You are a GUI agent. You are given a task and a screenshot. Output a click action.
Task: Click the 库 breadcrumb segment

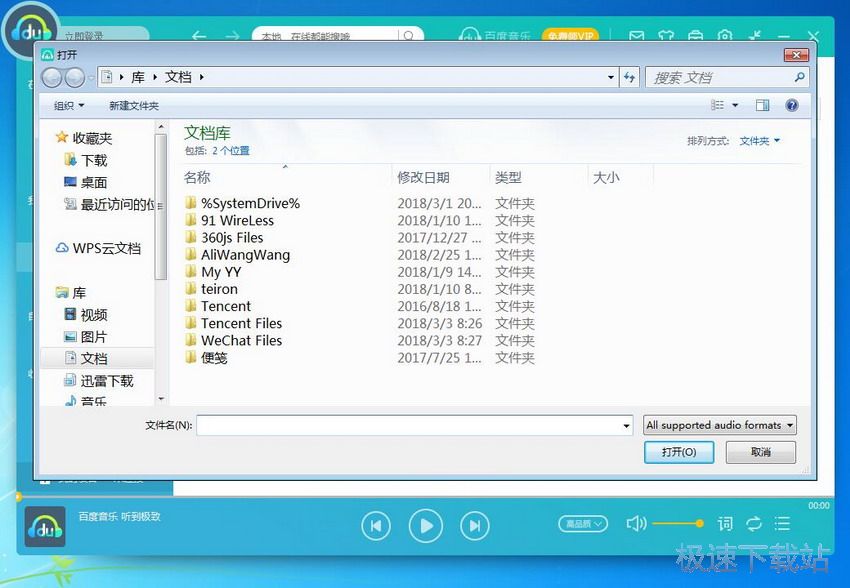coord(138,77)
